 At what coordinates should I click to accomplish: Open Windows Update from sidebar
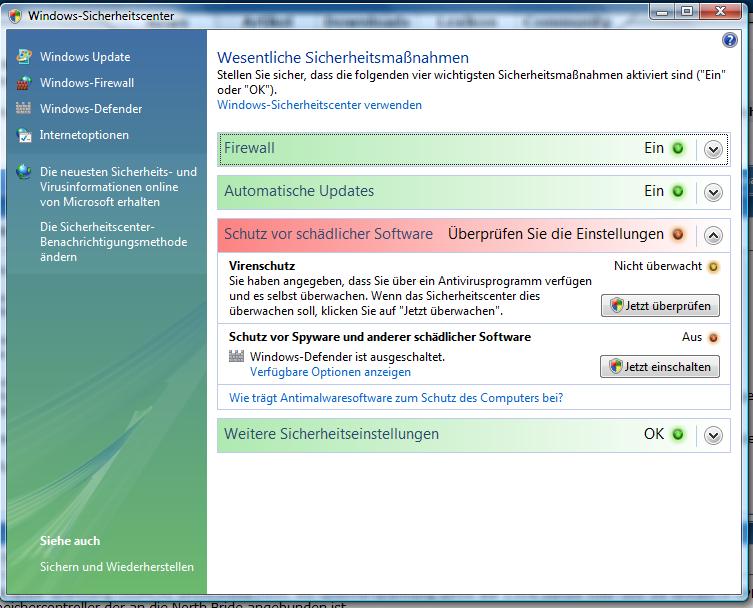tap(85, 57)
